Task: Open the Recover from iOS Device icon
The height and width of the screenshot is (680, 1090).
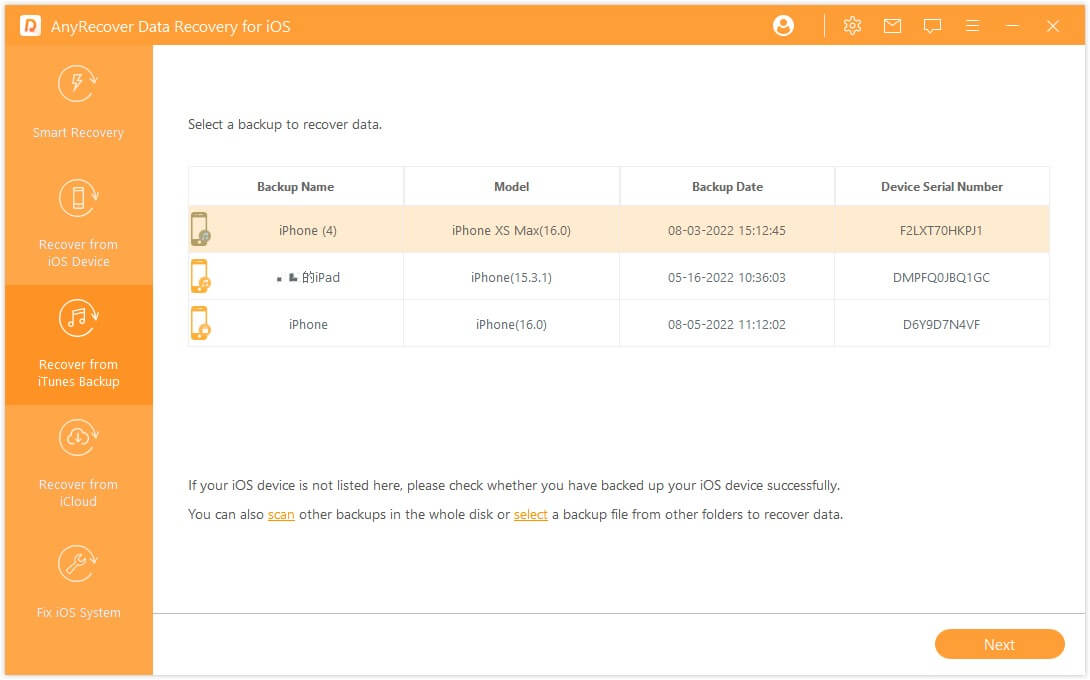Action: [77, 198]
